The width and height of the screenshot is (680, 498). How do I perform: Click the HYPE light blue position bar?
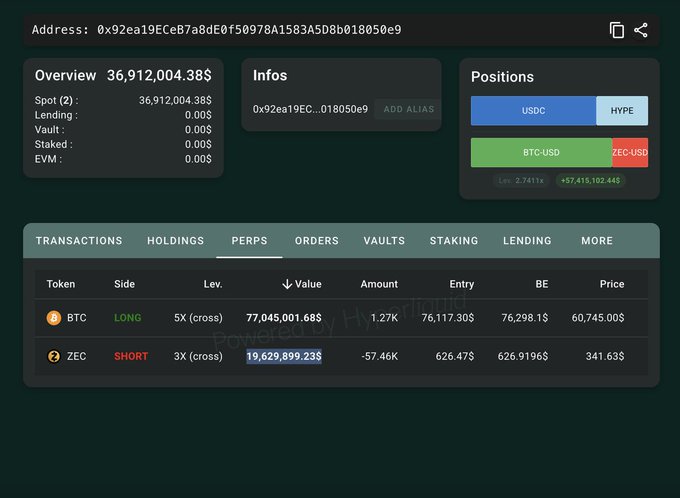coord(622,111)
